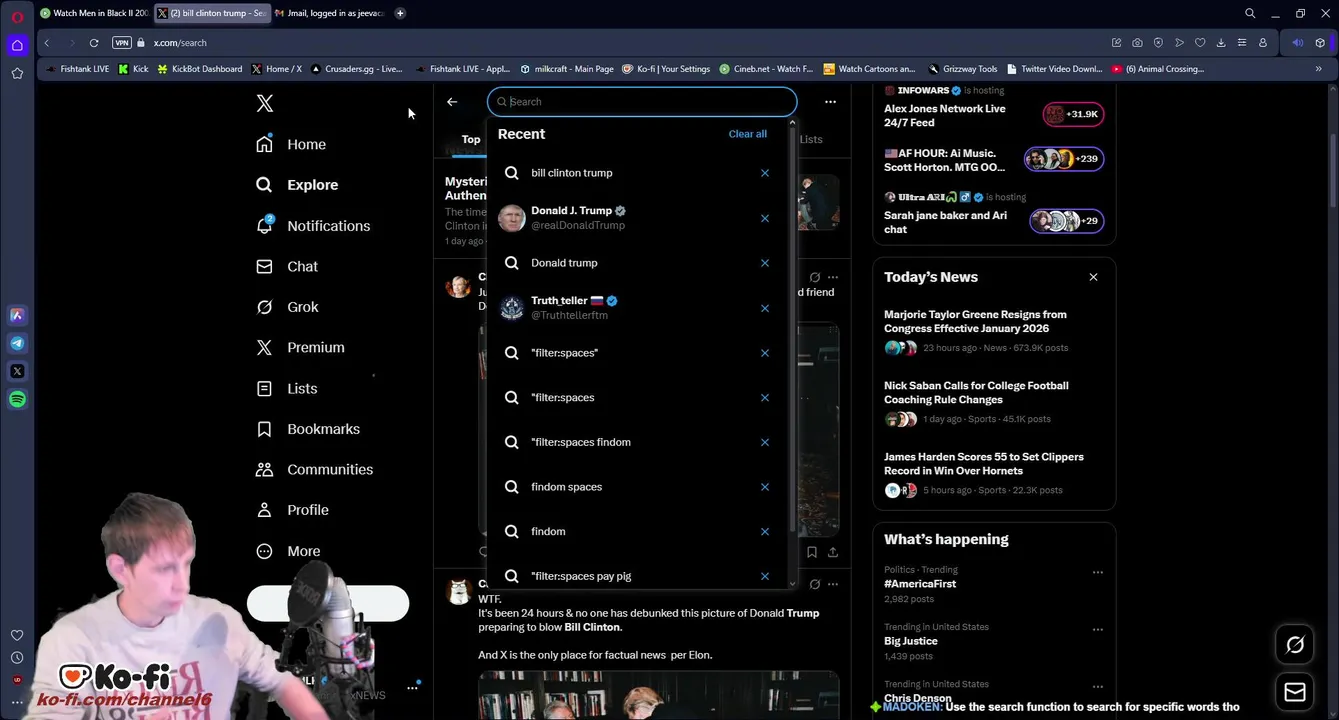Open Big Justice trending topic

tap(911, 641)
